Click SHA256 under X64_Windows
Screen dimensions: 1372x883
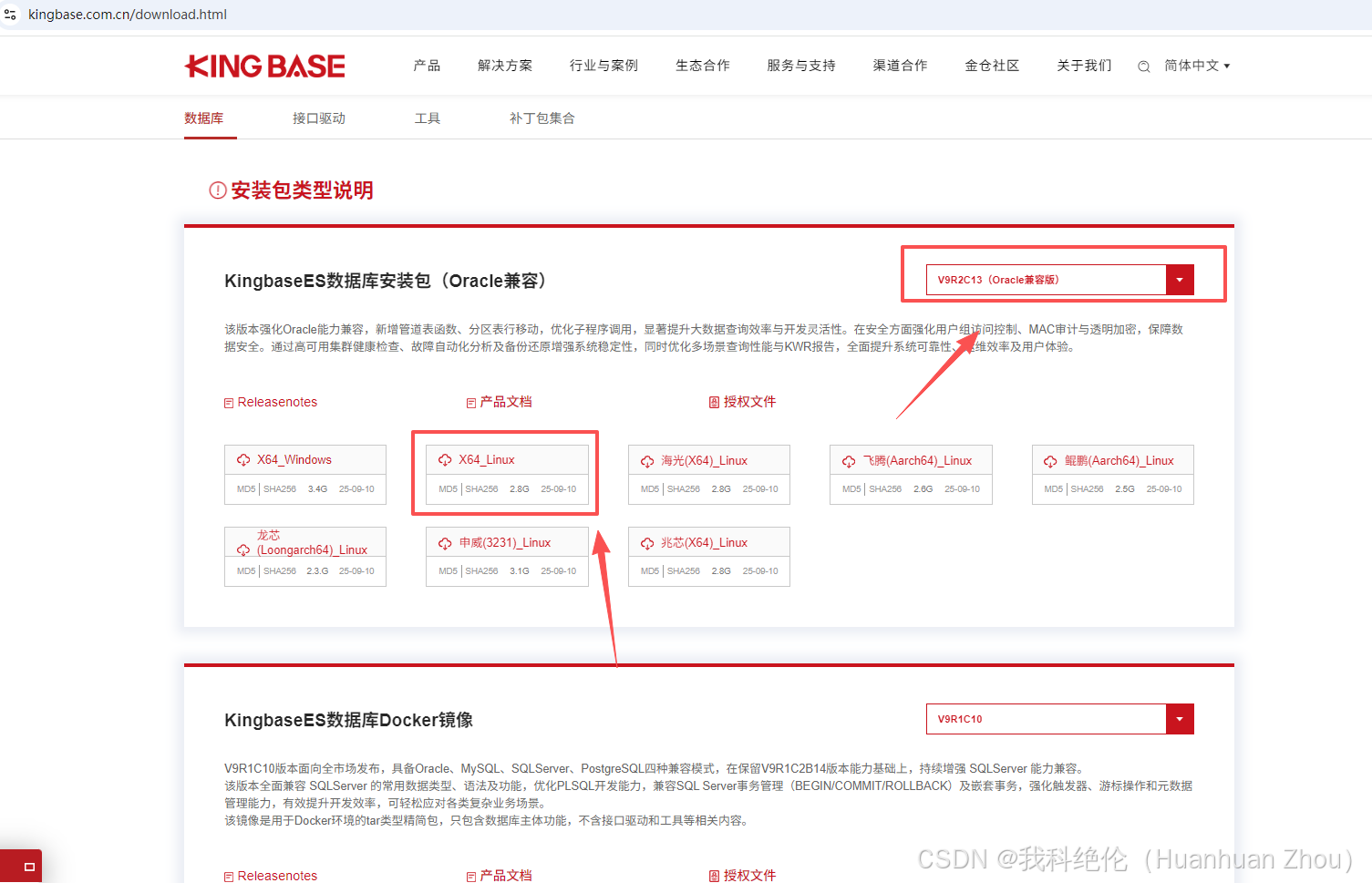(280, 489)
